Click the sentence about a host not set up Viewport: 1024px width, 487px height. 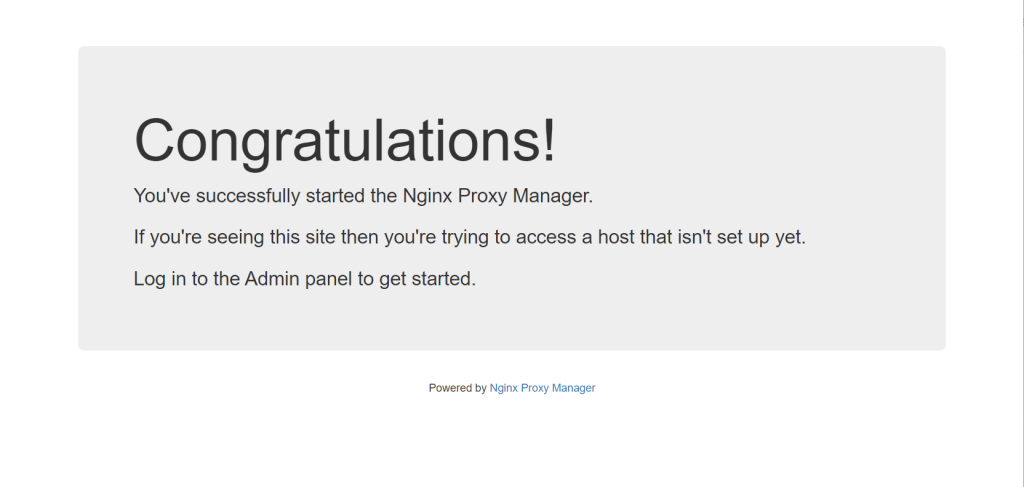click(469, 238)
